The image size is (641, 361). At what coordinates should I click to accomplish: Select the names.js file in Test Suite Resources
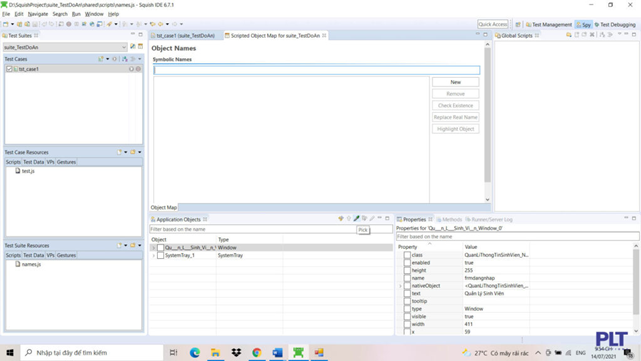(x=31, y=264)
